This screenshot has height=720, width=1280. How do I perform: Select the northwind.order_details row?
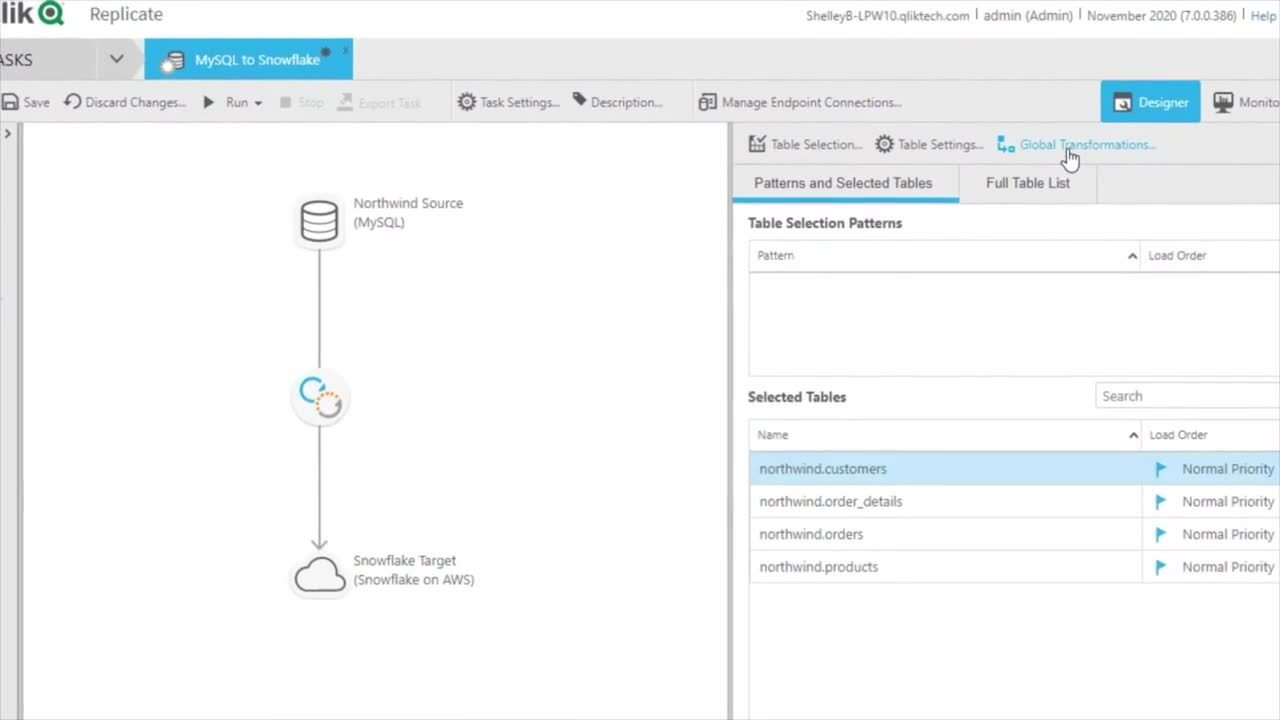pos(1014,501)
